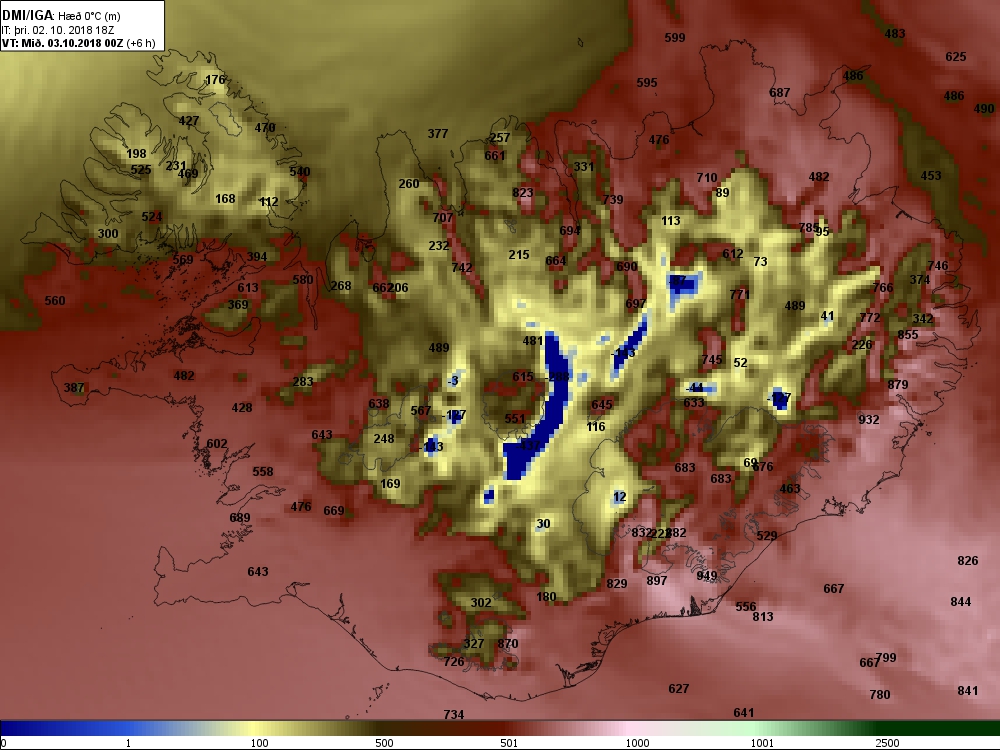The width and height of the screenshot is (1000, 750).
Task: Click the map value '949'
Action: 707,576
